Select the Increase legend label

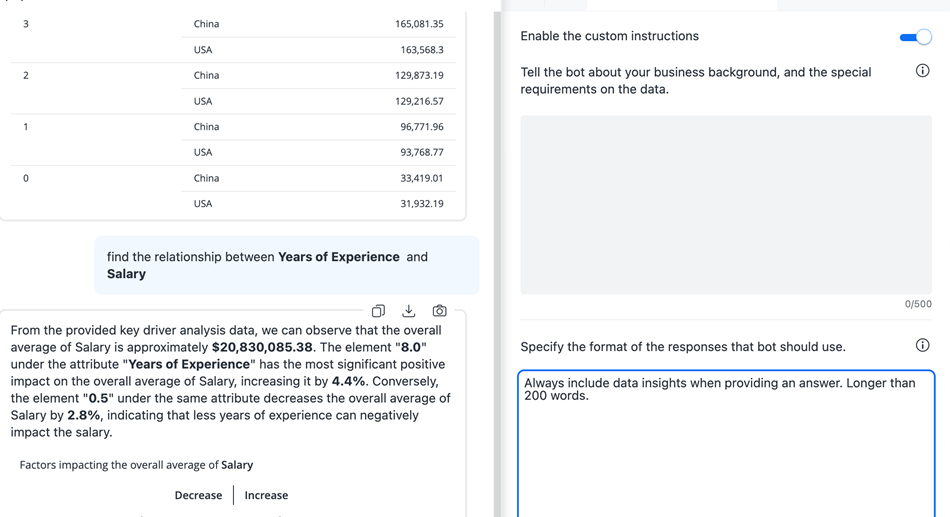coord(266,495)
